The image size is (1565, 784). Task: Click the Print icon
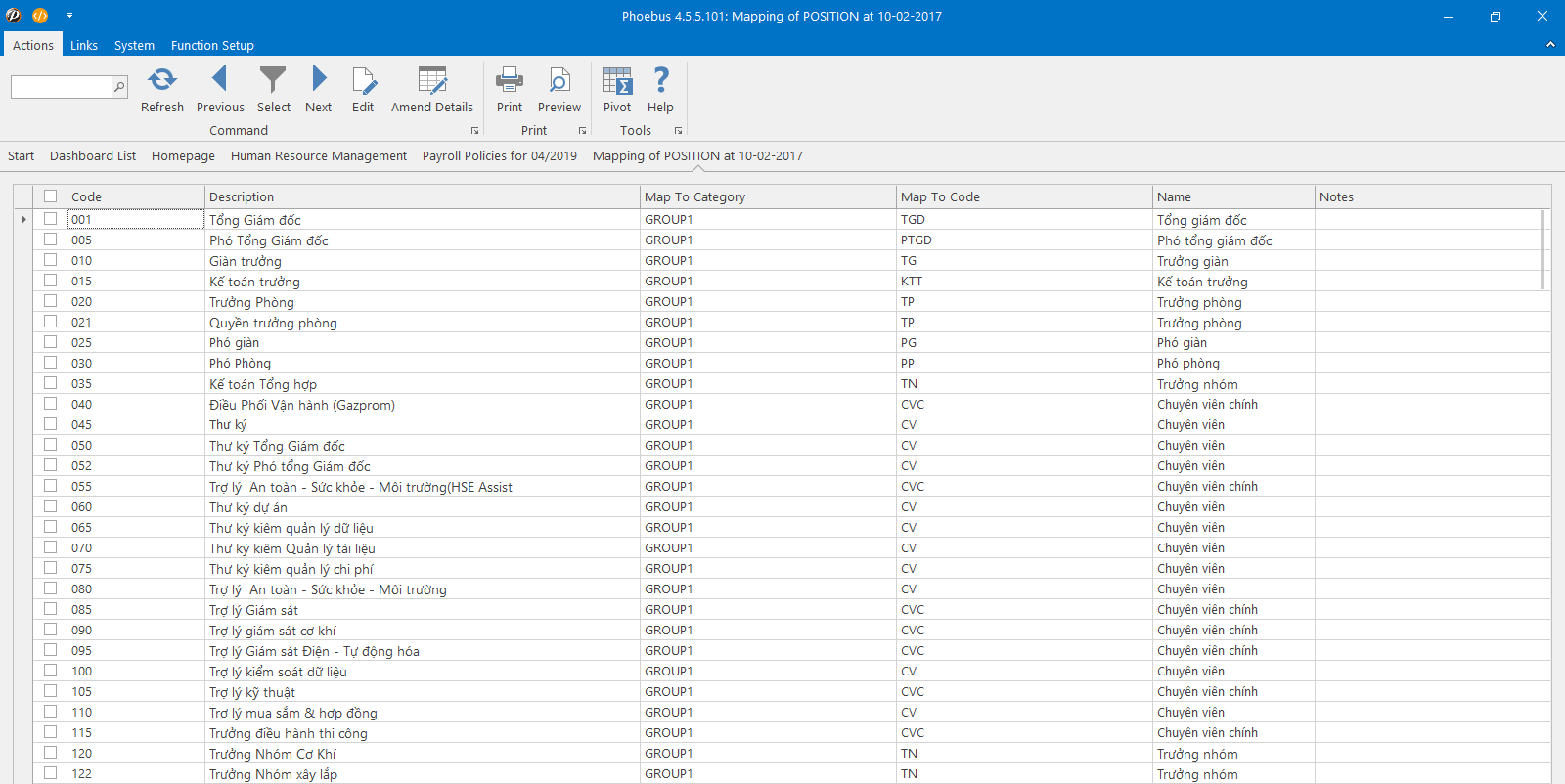[510, 80]
